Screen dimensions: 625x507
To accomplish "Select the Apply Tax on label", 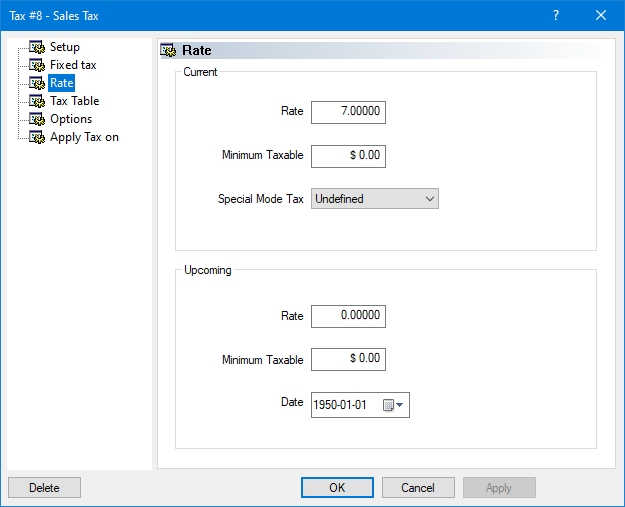I will click(x=84, y=137).
